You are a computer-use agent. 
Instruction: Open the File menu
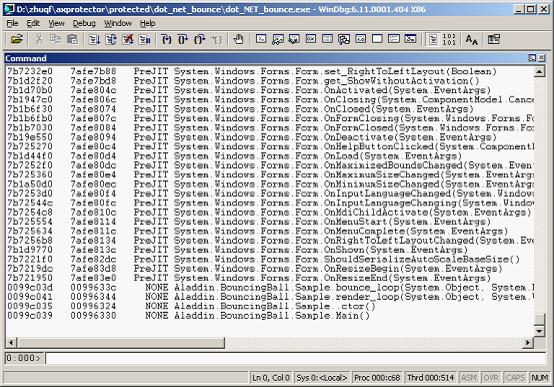pos(12,23)
